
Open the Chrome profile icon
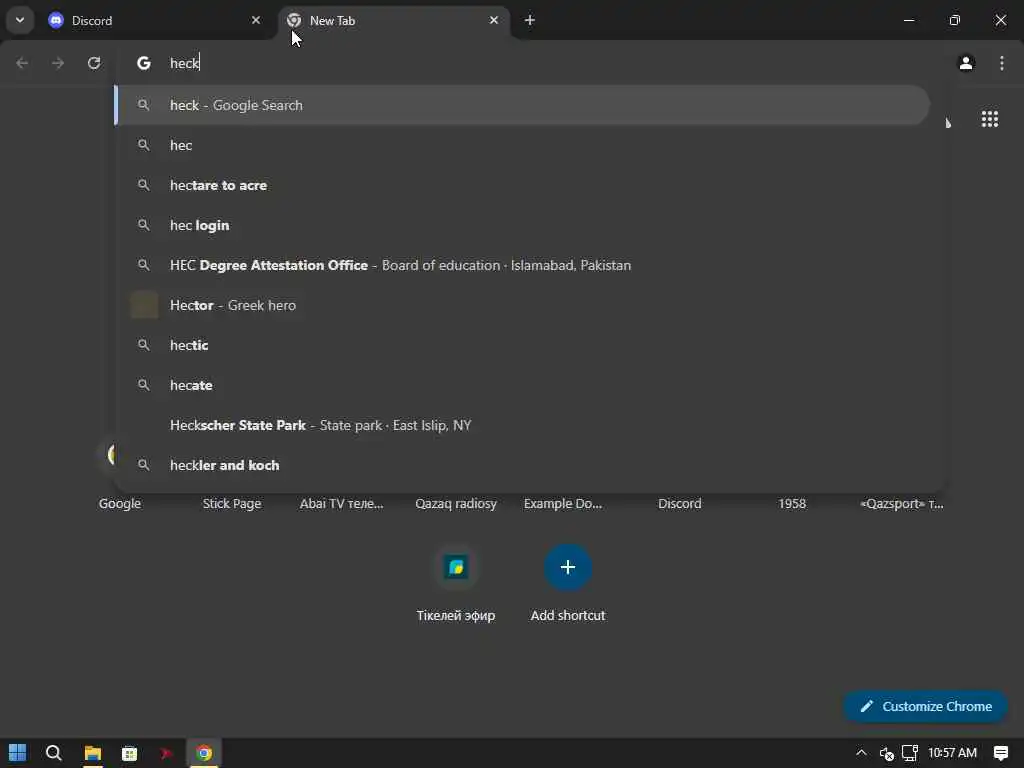pyautogui.click(x=966, y=63)
